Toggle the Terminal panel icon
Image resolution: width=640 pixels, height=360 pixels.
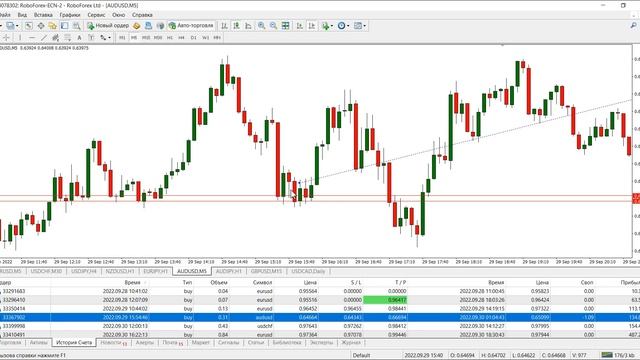[64, 26]
